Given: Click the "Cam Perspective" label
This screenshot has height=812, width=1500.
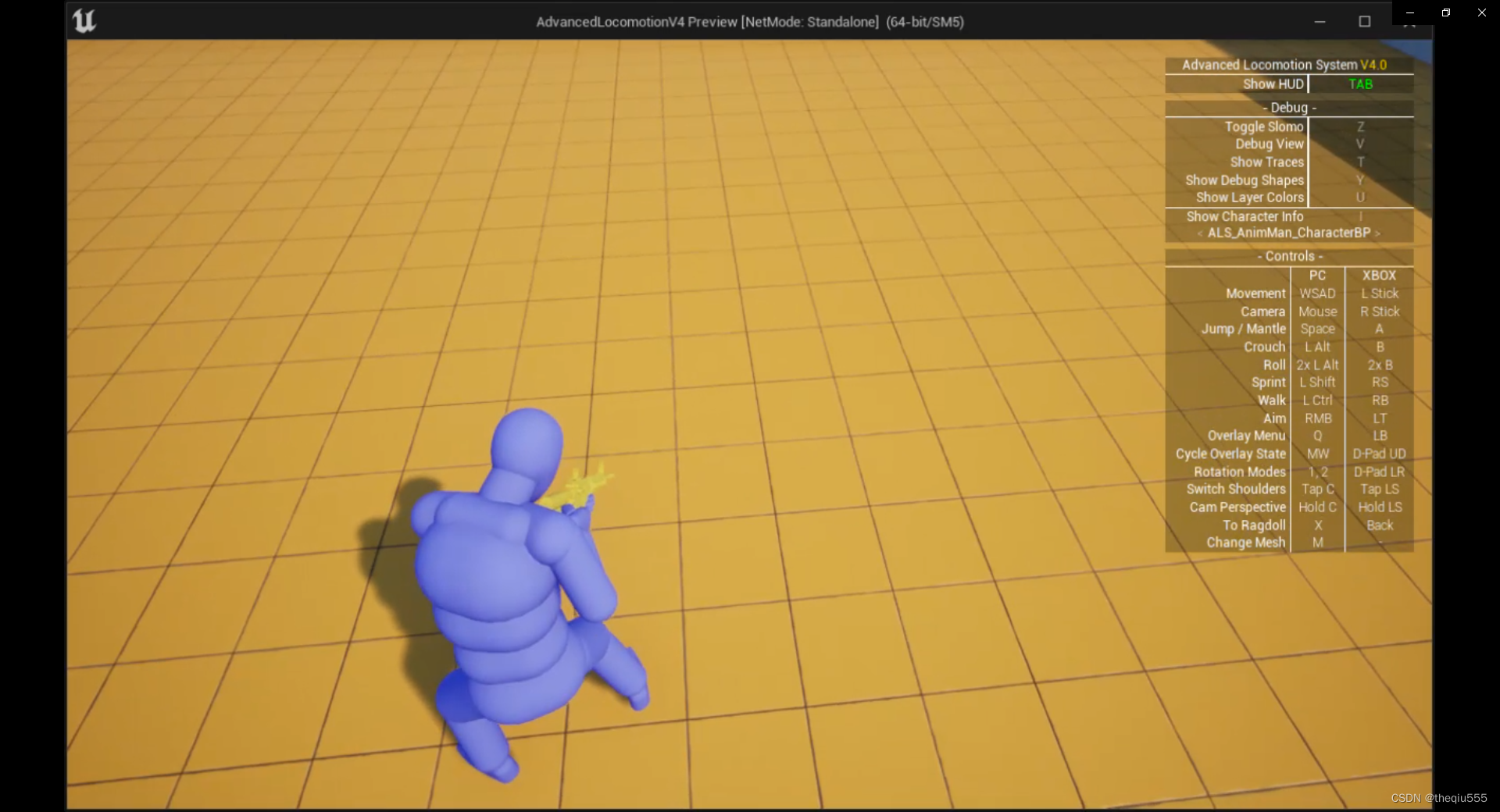Looking at the screenshot, I should (1237, 507).
